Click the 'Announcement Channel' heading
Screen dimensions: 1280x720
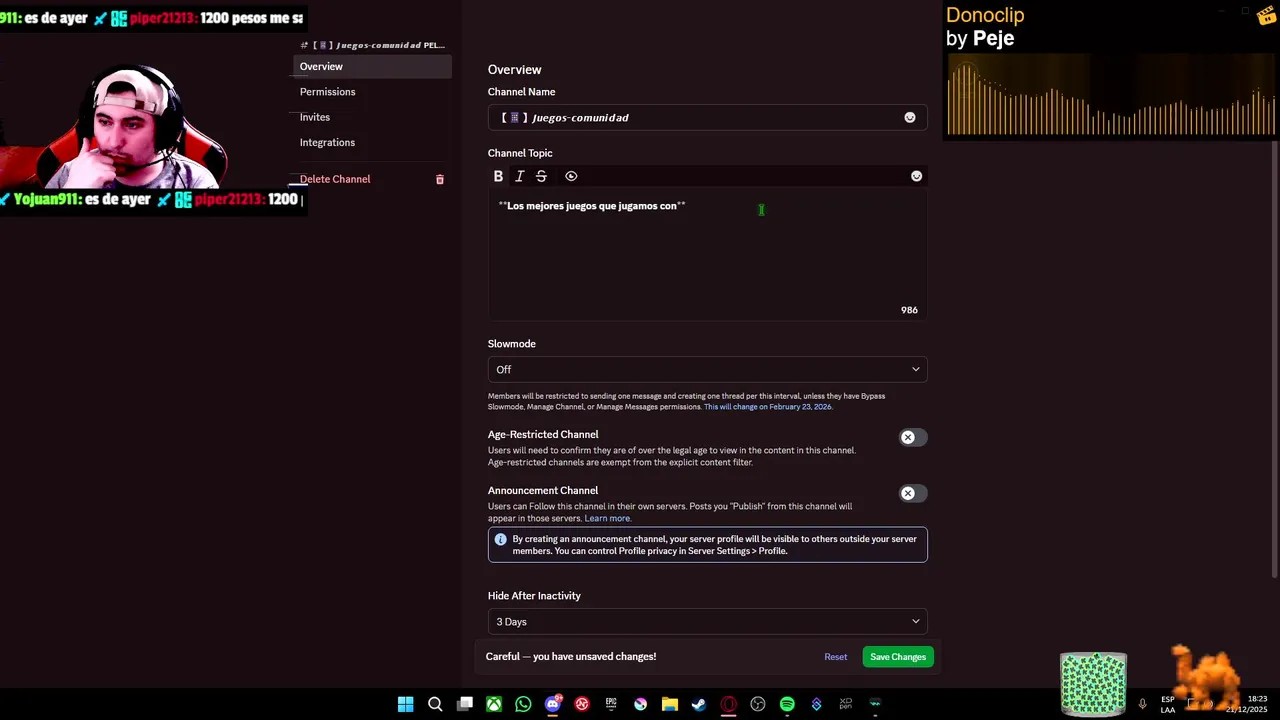(543, 491)
